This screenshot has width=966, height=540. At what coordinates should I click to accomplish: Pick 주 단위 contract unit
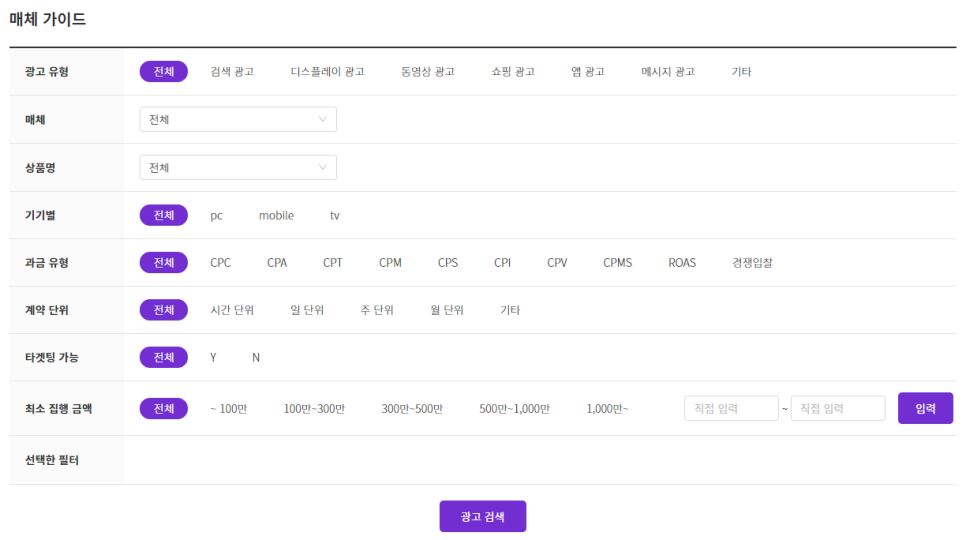click(x=377, y=310)
